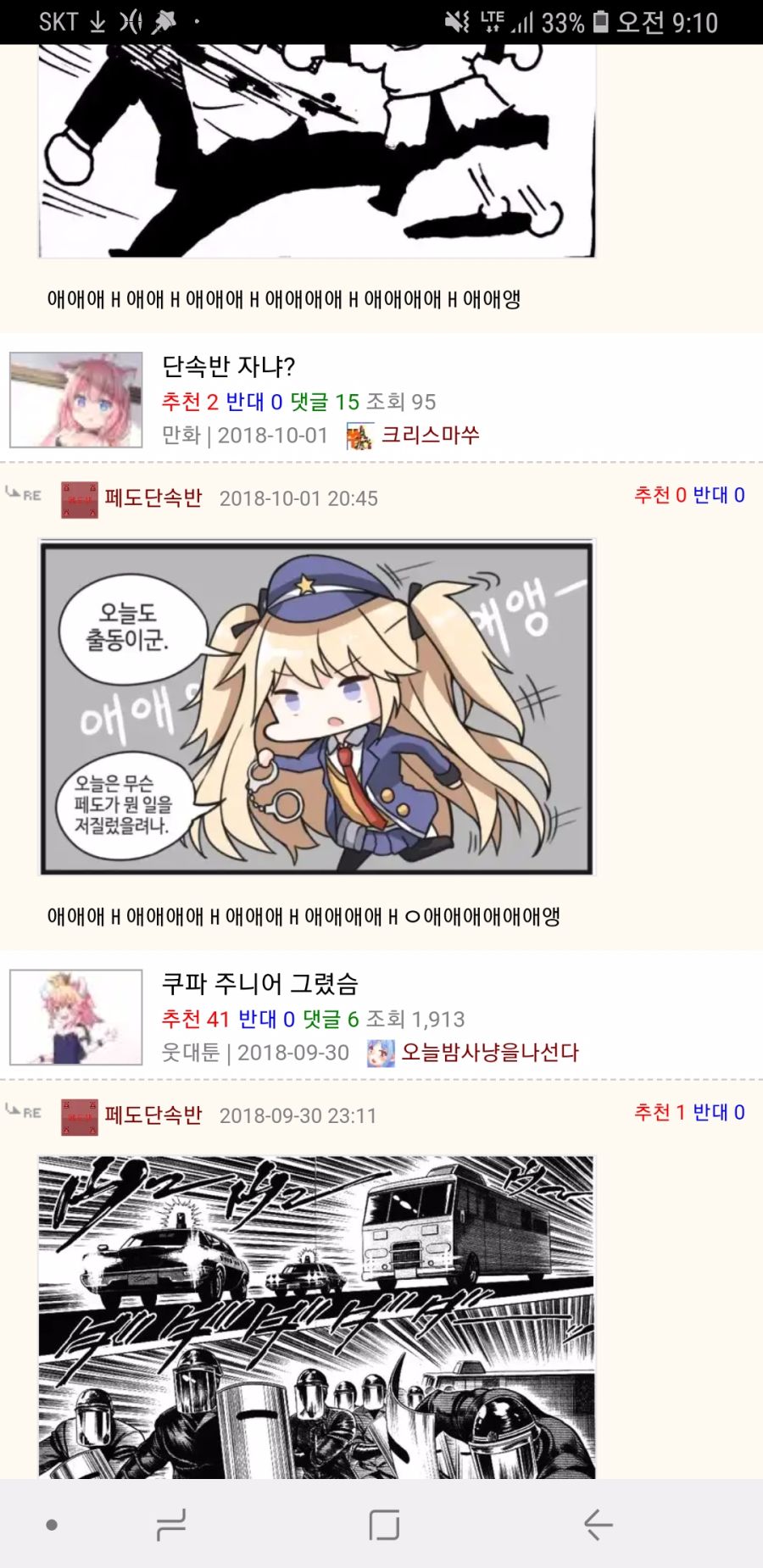Tap the recent apps navigation icon
This screenshot has width=763, height=1568.
point(171,1525)
